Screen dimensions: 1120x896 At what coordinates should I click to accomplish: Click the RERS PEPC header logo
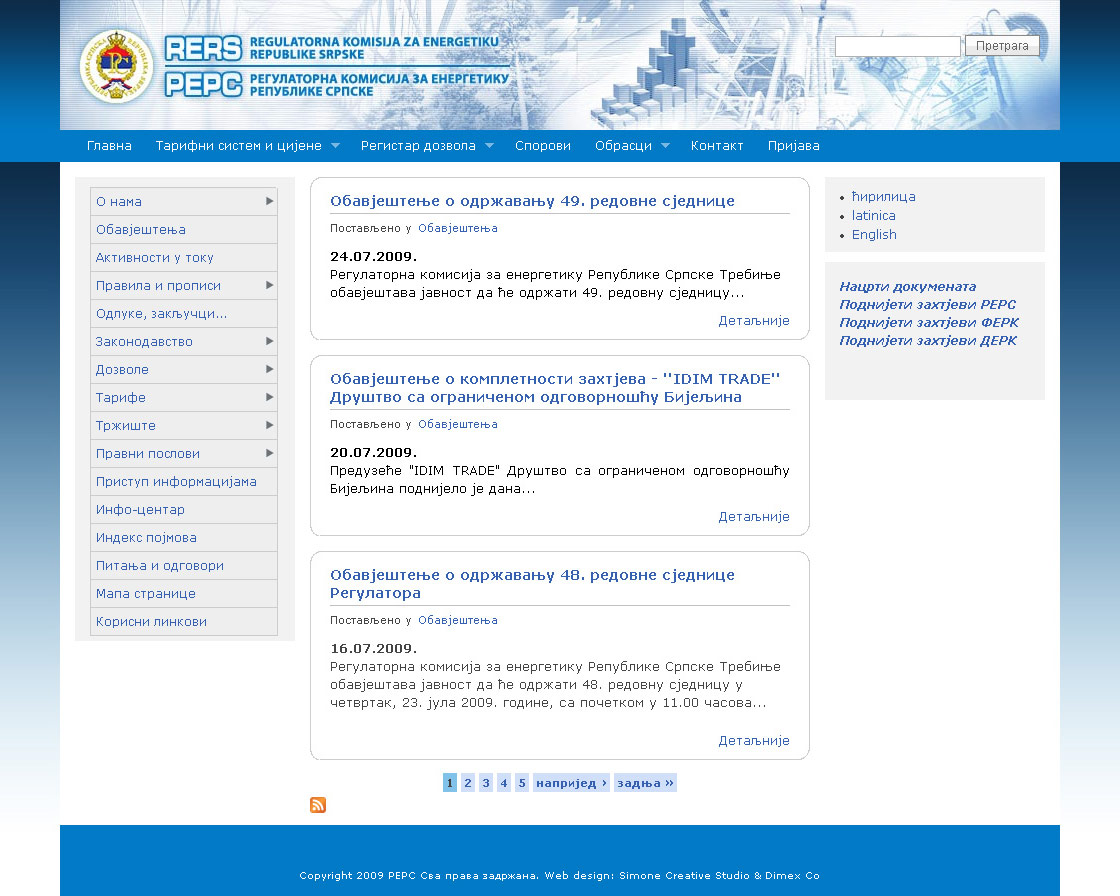[337, 66]
